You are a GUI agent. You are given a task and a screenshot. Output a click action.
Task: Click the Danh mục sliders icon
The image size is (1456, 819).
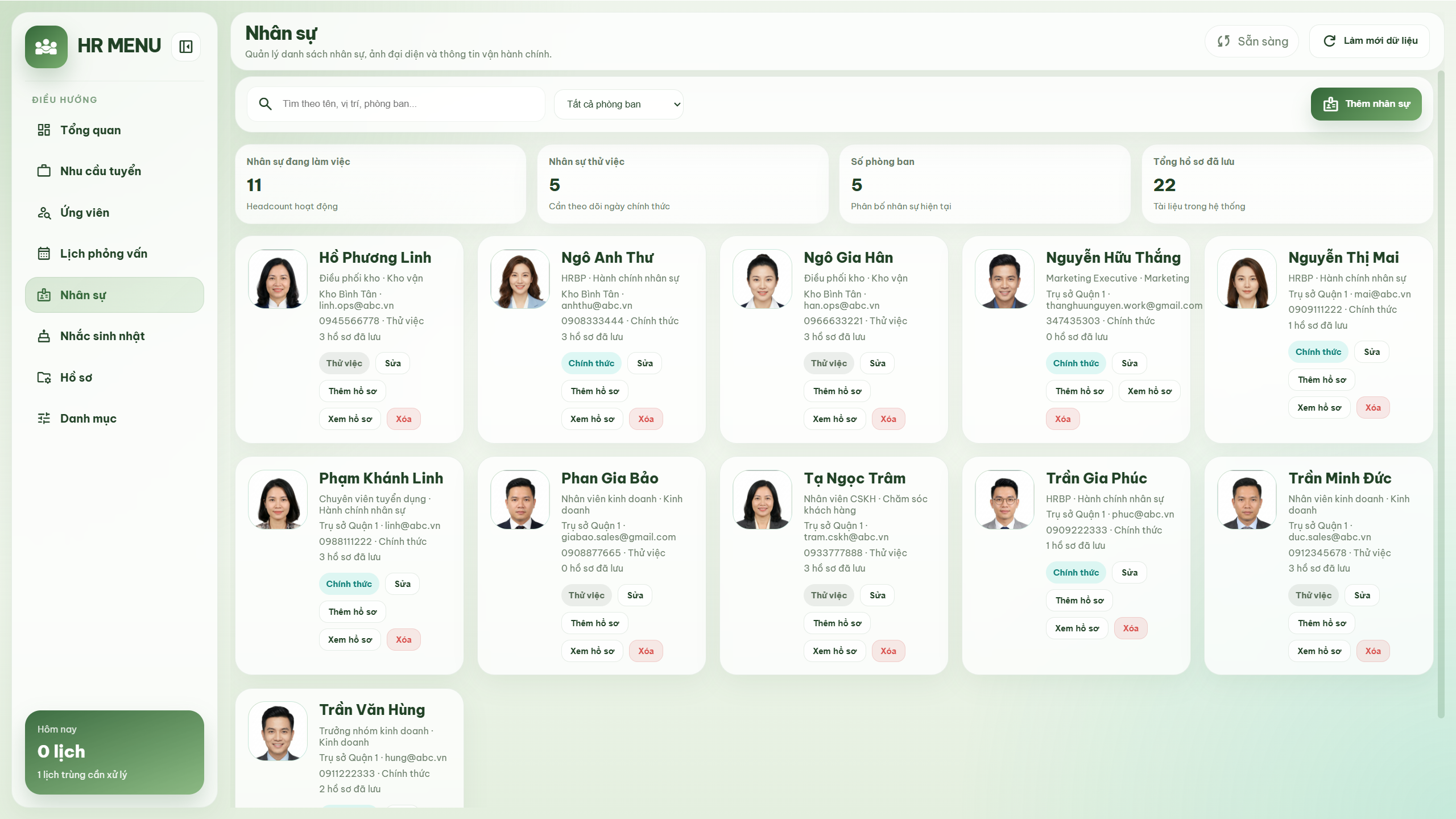[x=45, y=418]
